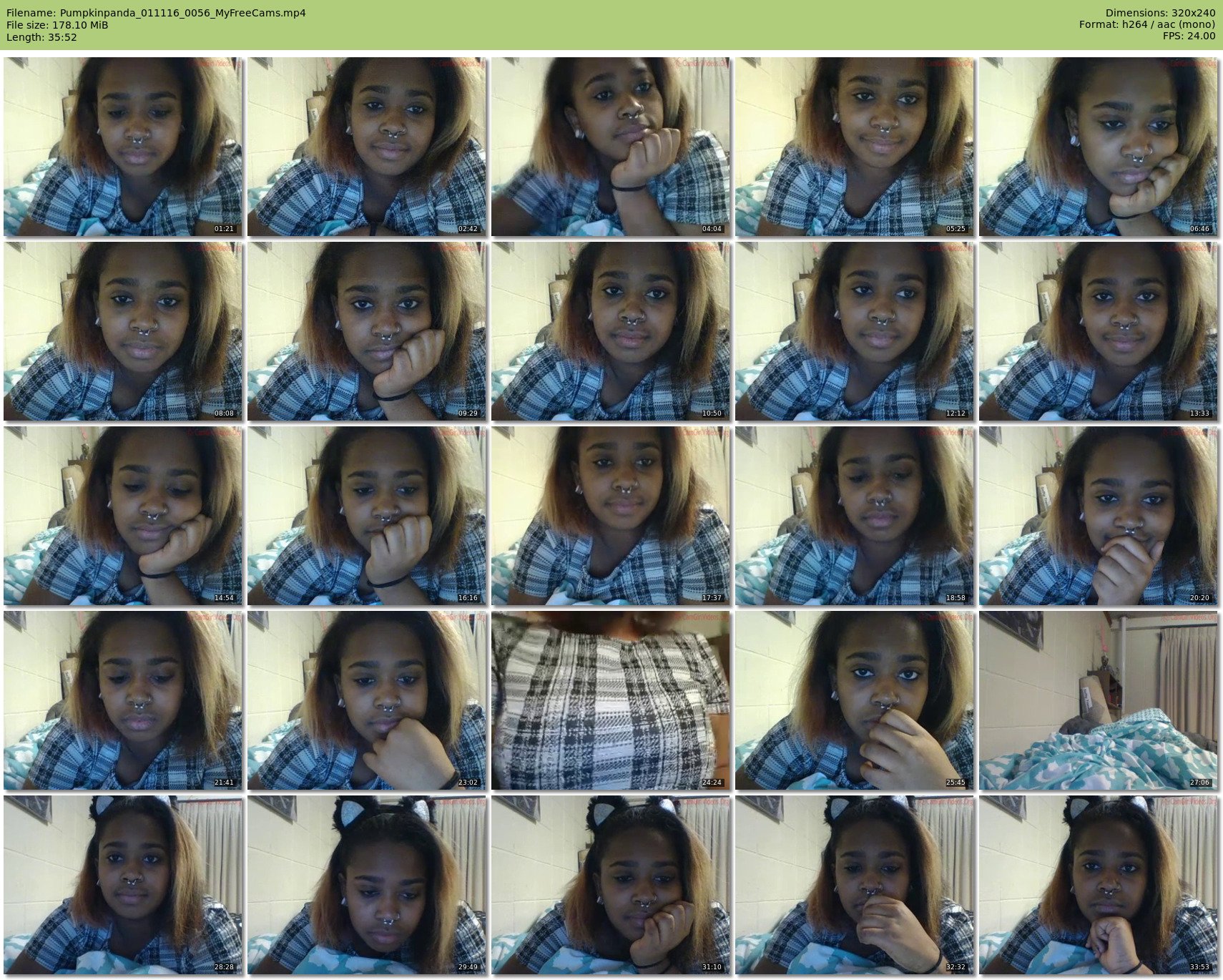Click the frame stamped 08:08
Screen dimensions: 1223x980
click(123, 331)
